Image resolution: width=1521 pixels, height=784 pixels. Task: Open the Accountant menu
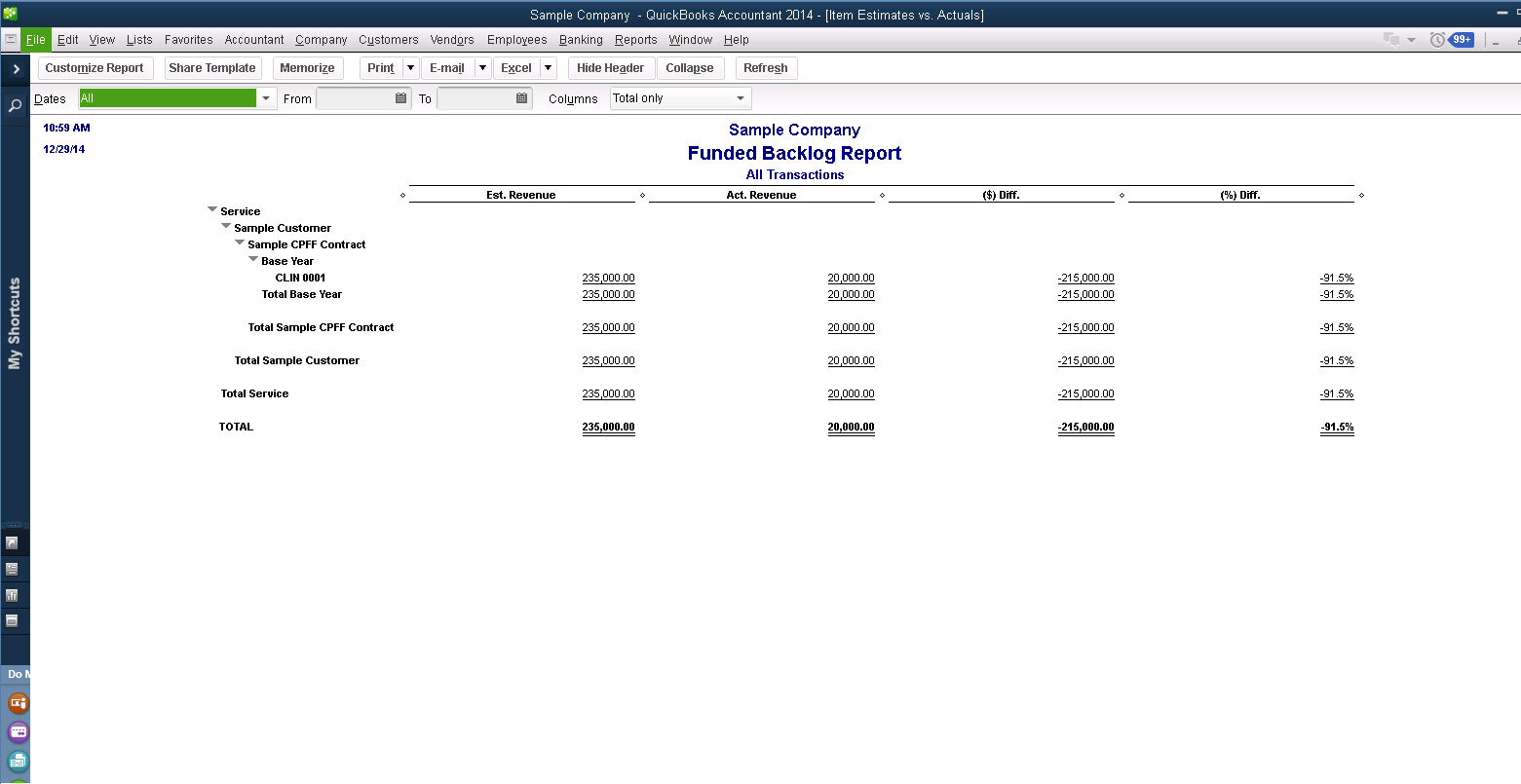pos(254,40)
